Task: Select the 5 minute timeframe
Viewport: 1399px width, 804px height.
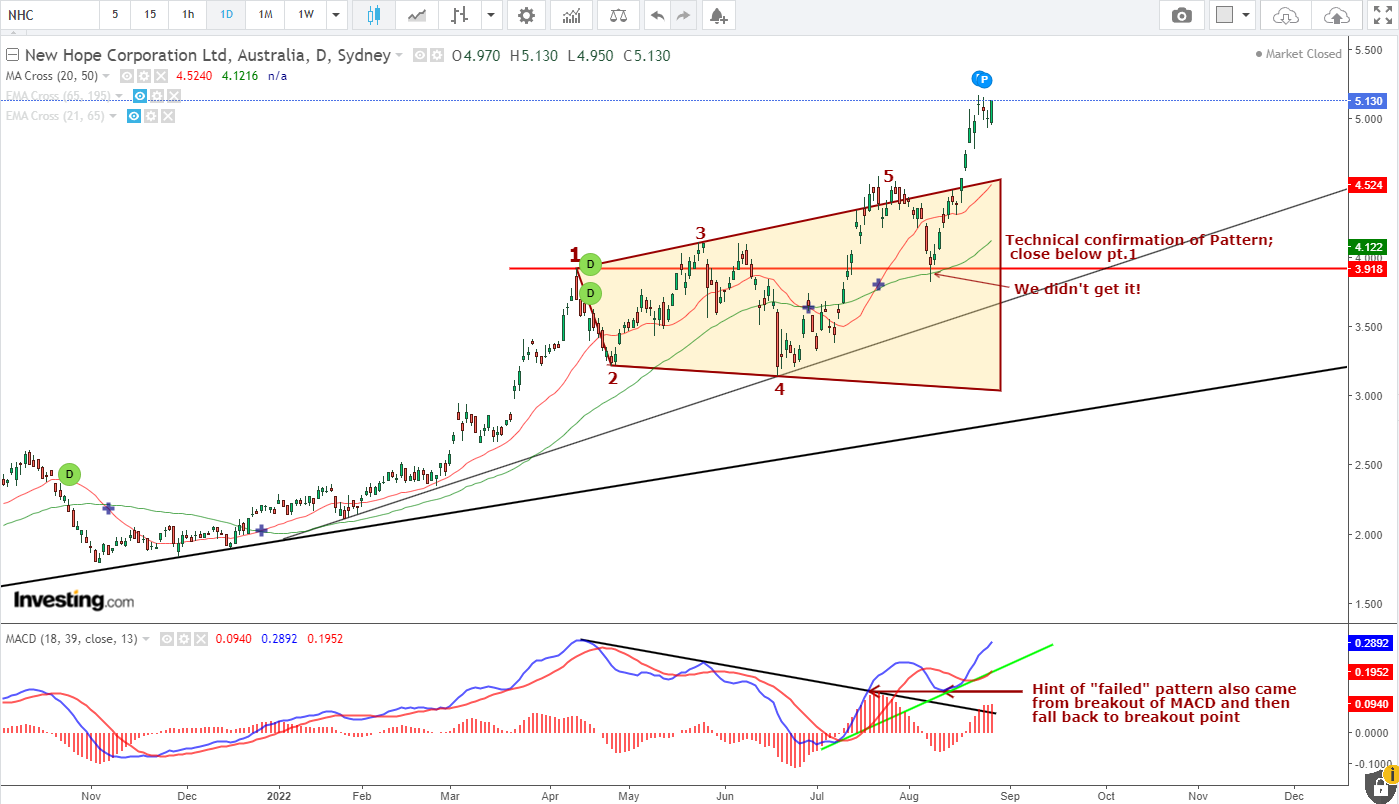Action: coord(115,15)
